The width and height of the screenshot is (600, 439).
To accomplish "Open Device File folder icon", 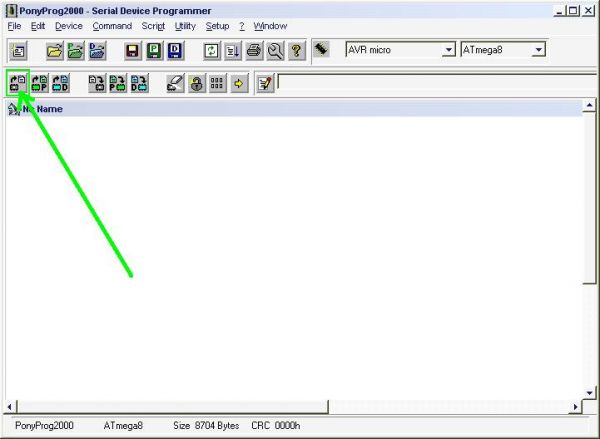I will [54, 50].
